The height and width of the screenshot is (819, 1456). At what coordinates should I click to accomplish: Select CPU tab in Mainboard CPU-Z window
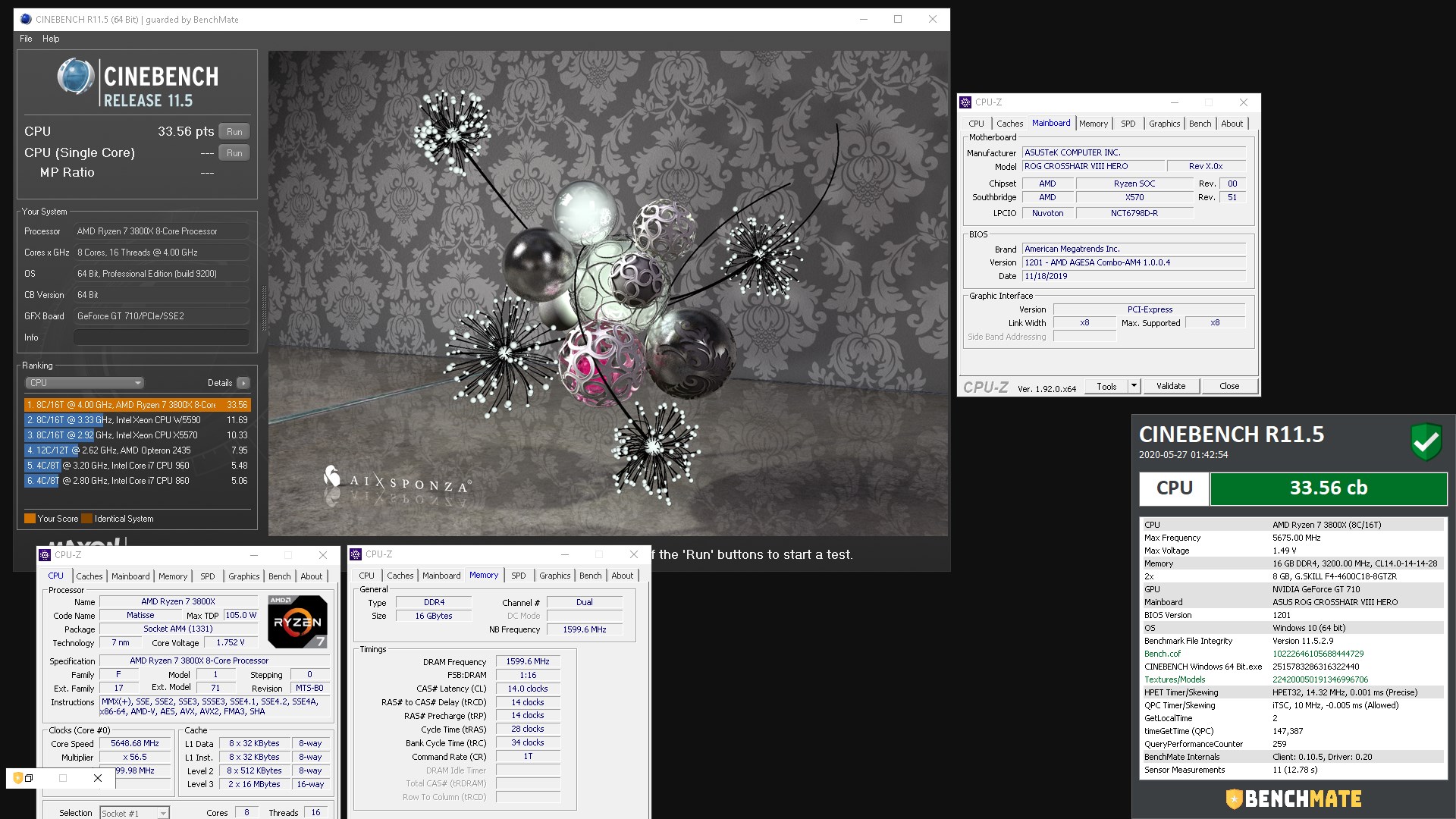tap(976, 124)
